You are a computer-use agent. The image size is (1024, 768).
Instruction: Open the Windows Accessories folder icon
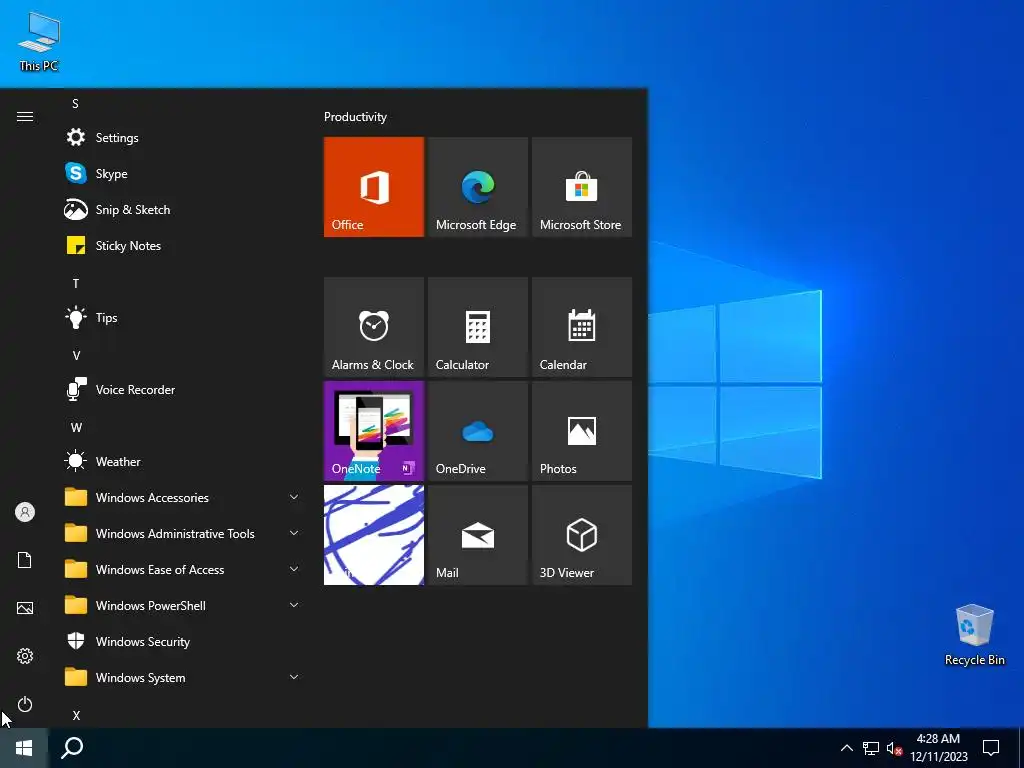(76, 497)
